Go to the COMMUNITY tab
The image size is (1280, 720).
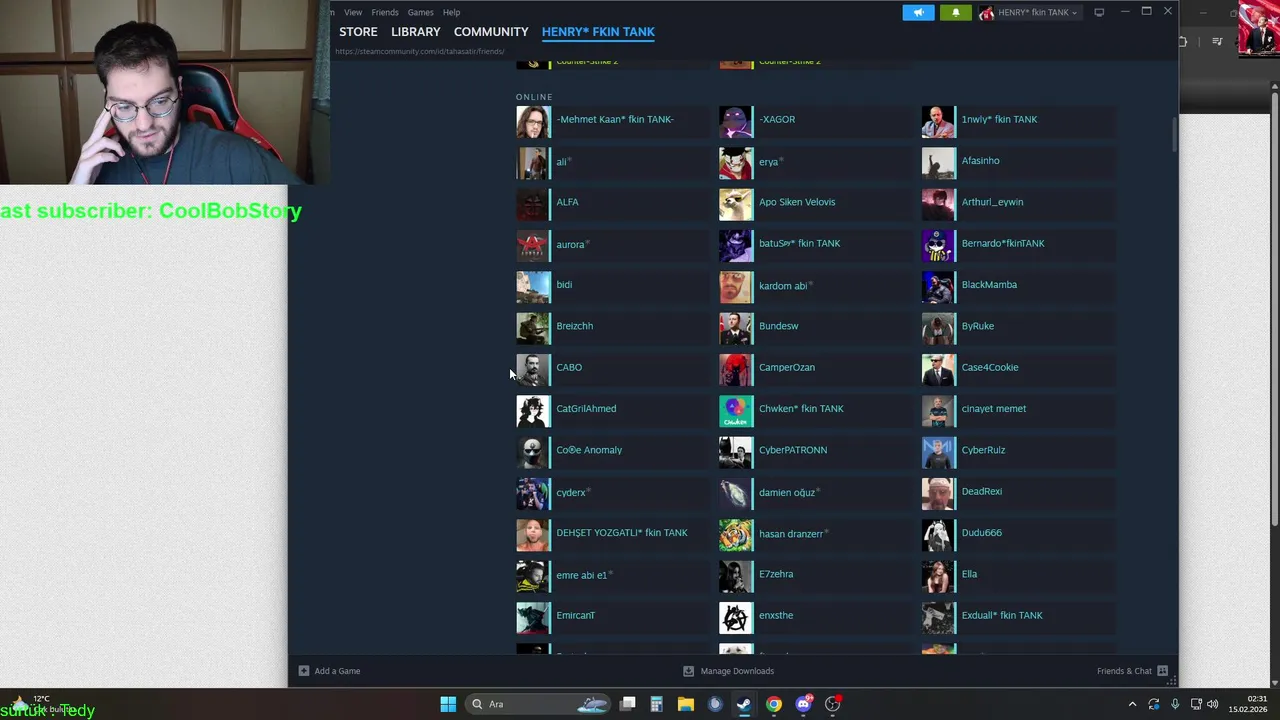491,32
